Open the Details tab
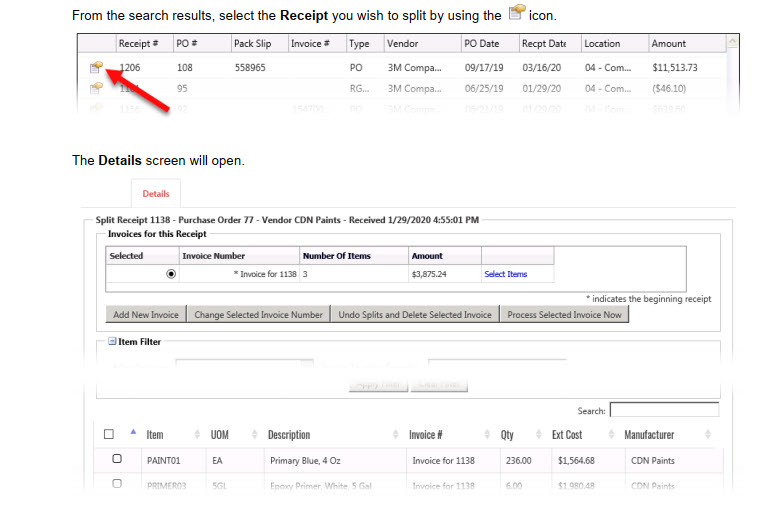 [x=156, y=193]
